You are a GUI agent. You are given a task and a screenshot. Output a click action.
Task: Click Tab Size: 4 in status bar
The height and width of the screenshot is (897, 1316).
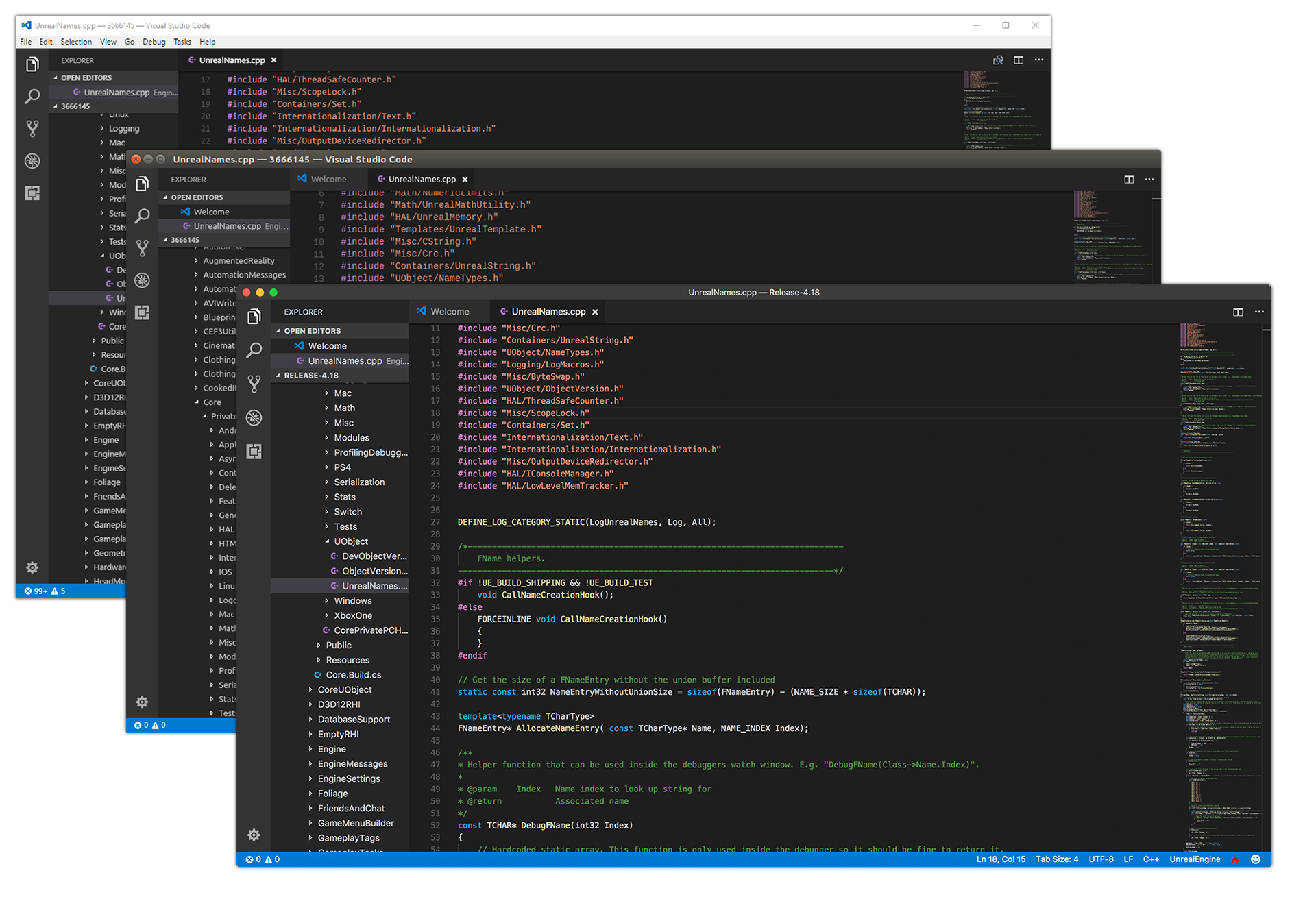[1056, 859]
